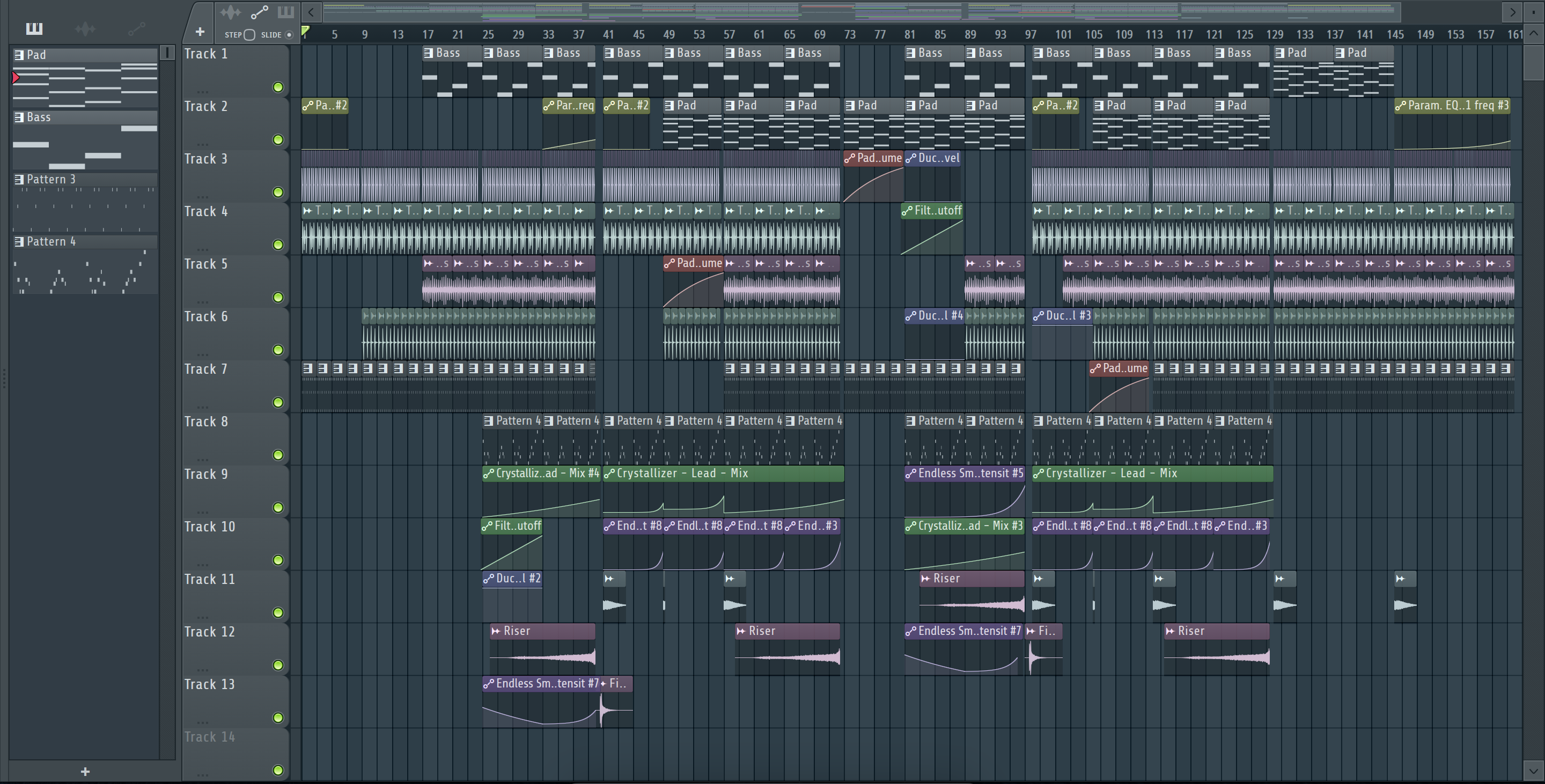Toggle the STEP edit mode checkbox
The image size is (1545, 784).
[249, 35]
